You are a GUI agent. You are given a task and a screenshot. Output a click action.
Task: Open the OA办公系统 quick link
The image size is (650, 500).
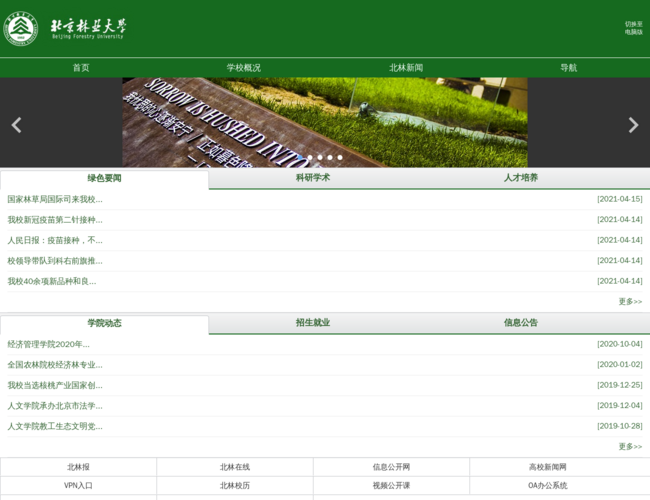548,485
